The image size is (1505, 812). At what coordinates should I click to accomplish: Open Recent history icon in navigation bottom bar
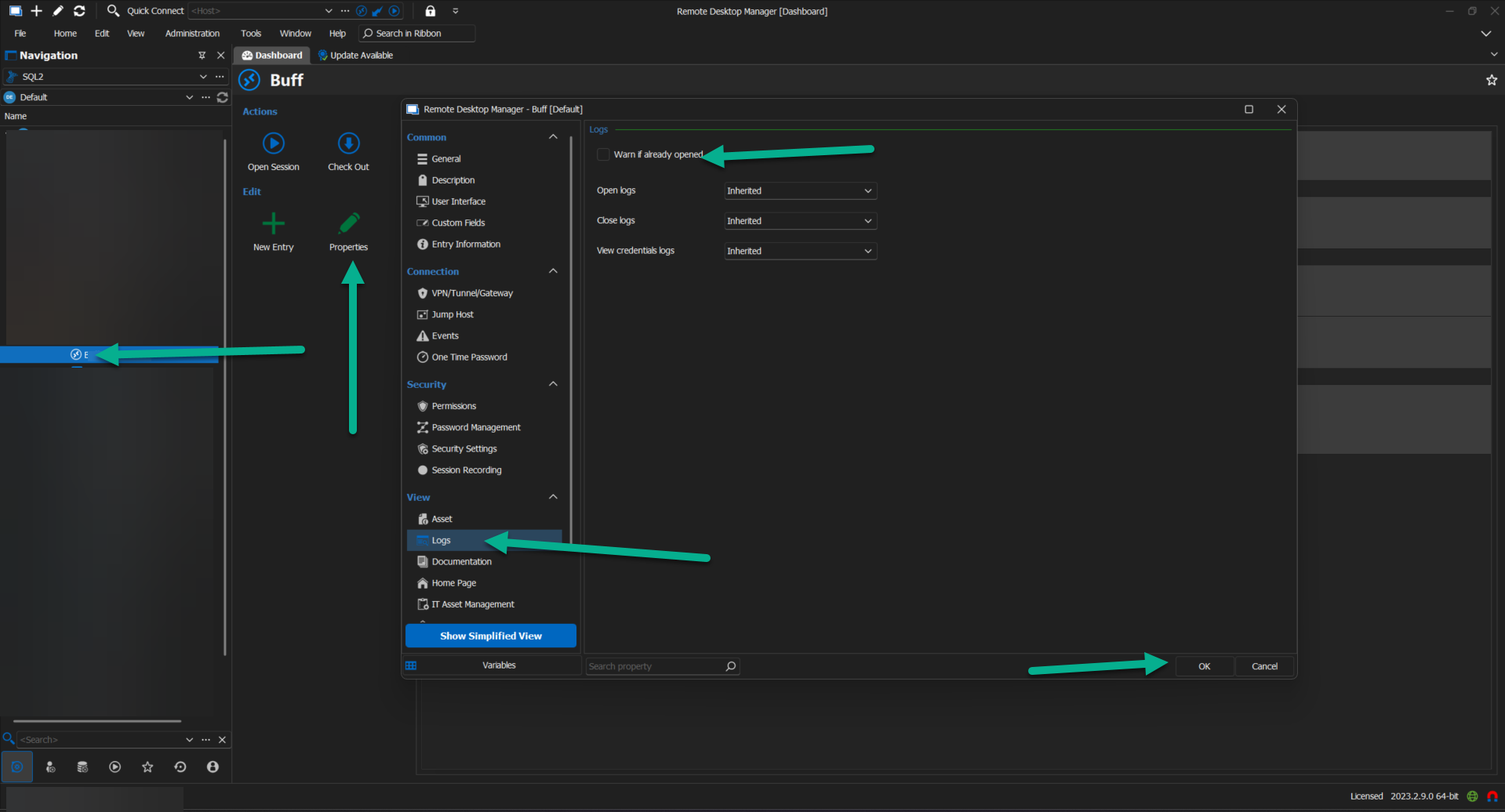tap(180, 767)
